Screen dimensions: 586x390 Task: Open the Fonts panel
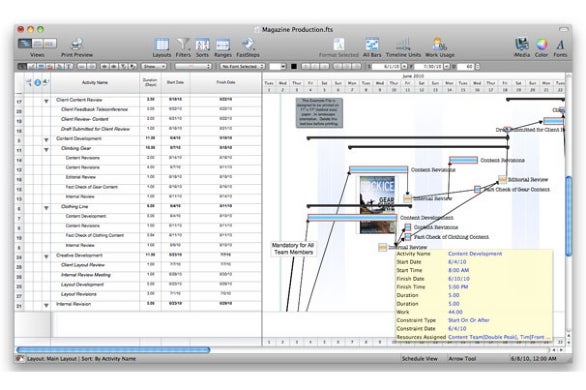[560, 45]
